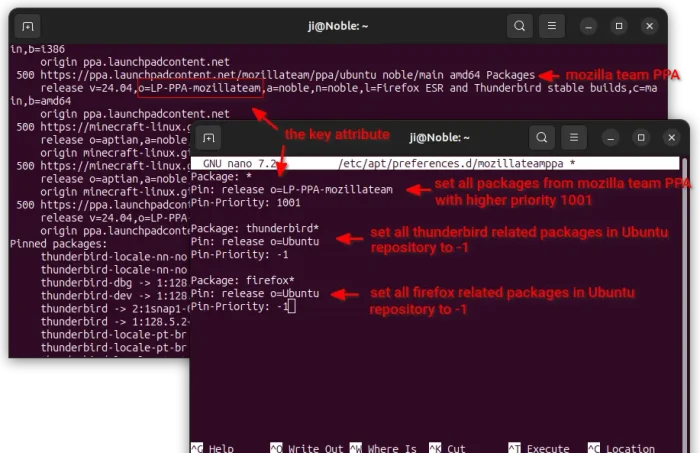Maximize the back terminal window
The image size is (700, 453).
tap(619, 26)
